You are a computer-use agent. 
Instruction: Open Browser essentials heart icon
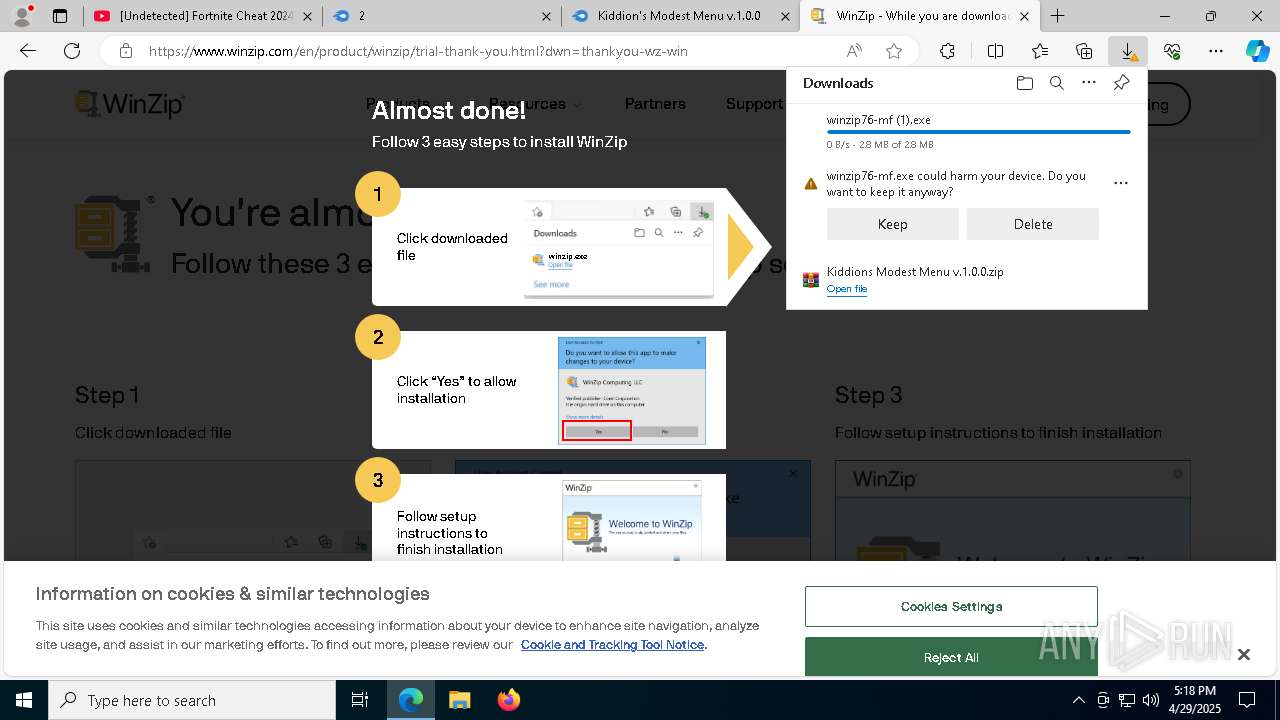[x=1172, y=51]
